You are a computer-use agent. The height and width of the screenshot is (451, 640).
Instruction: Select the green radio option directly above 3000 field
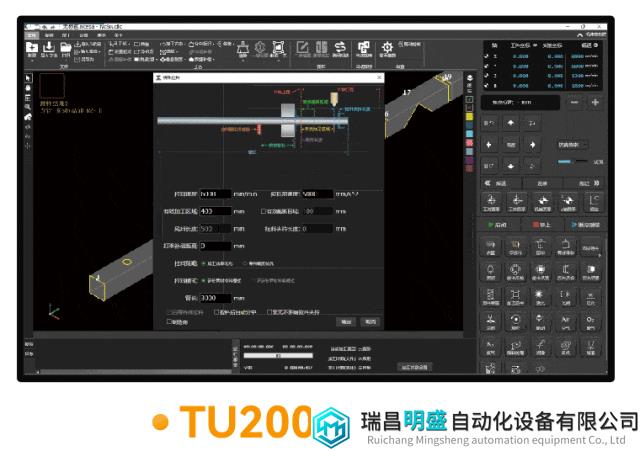tap(203, 281)
